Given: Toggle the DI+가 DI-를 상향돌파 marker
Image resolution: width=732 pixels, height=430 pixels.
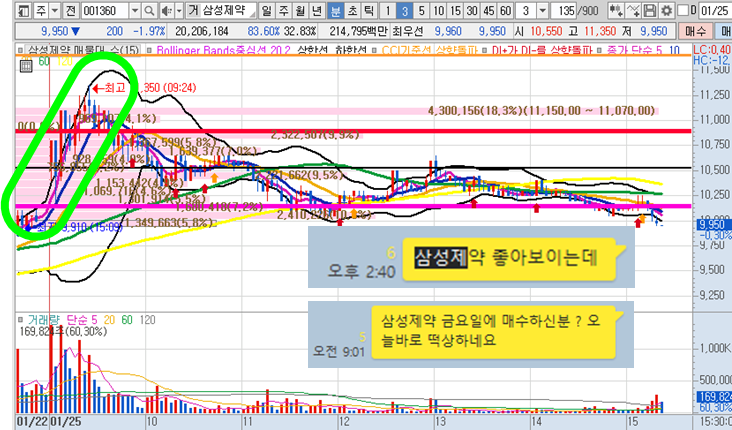Looking at the screenshot, I should (x=485, y=49).
